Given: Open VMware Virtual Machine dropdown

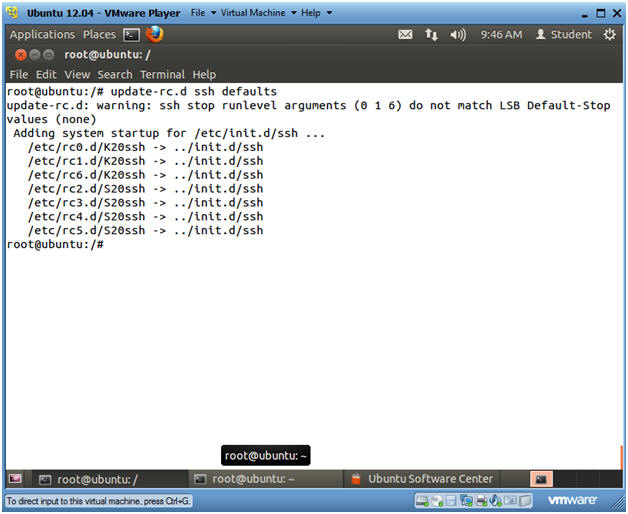Looking at the screenshot, I should [258, 13].
